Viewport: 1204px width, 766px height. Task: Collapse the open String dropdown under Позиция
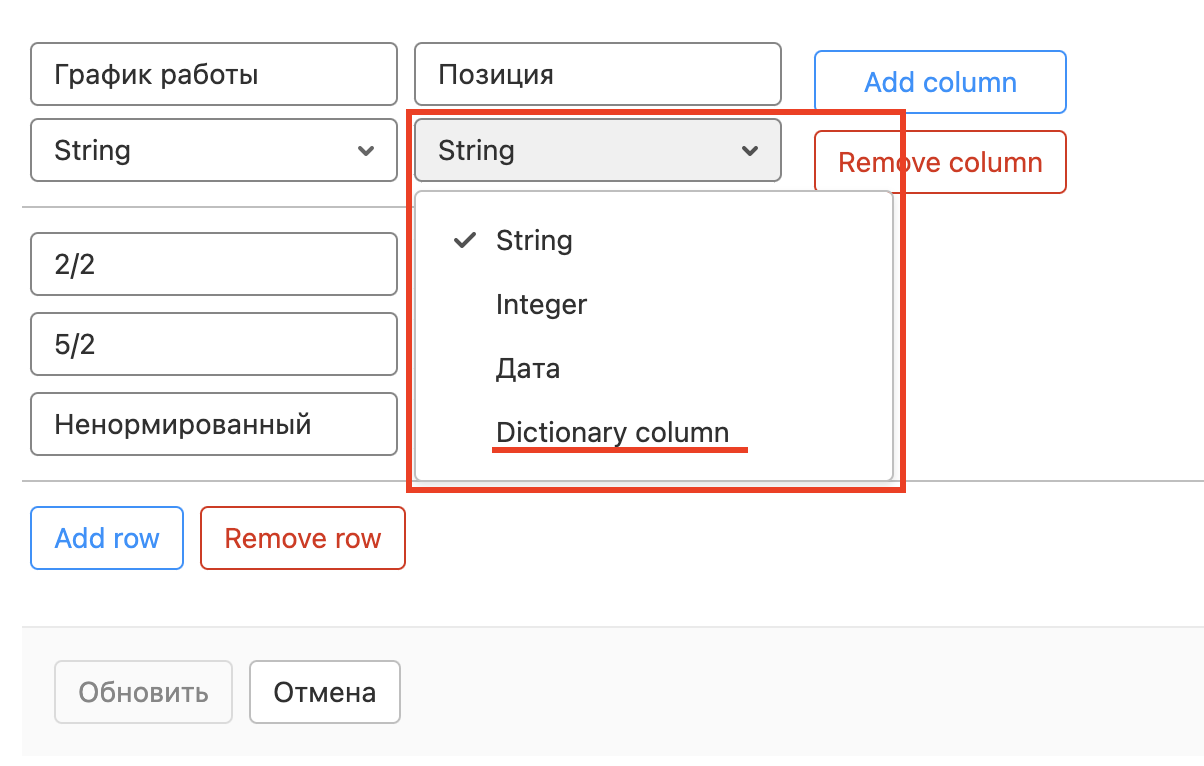click(597, 151)
